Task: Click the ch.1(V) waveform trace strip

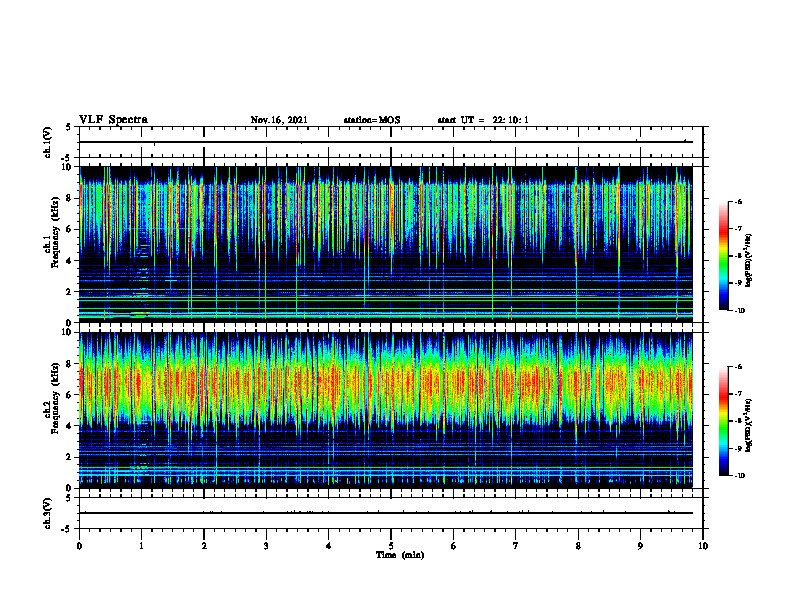Action: [386, 142]
